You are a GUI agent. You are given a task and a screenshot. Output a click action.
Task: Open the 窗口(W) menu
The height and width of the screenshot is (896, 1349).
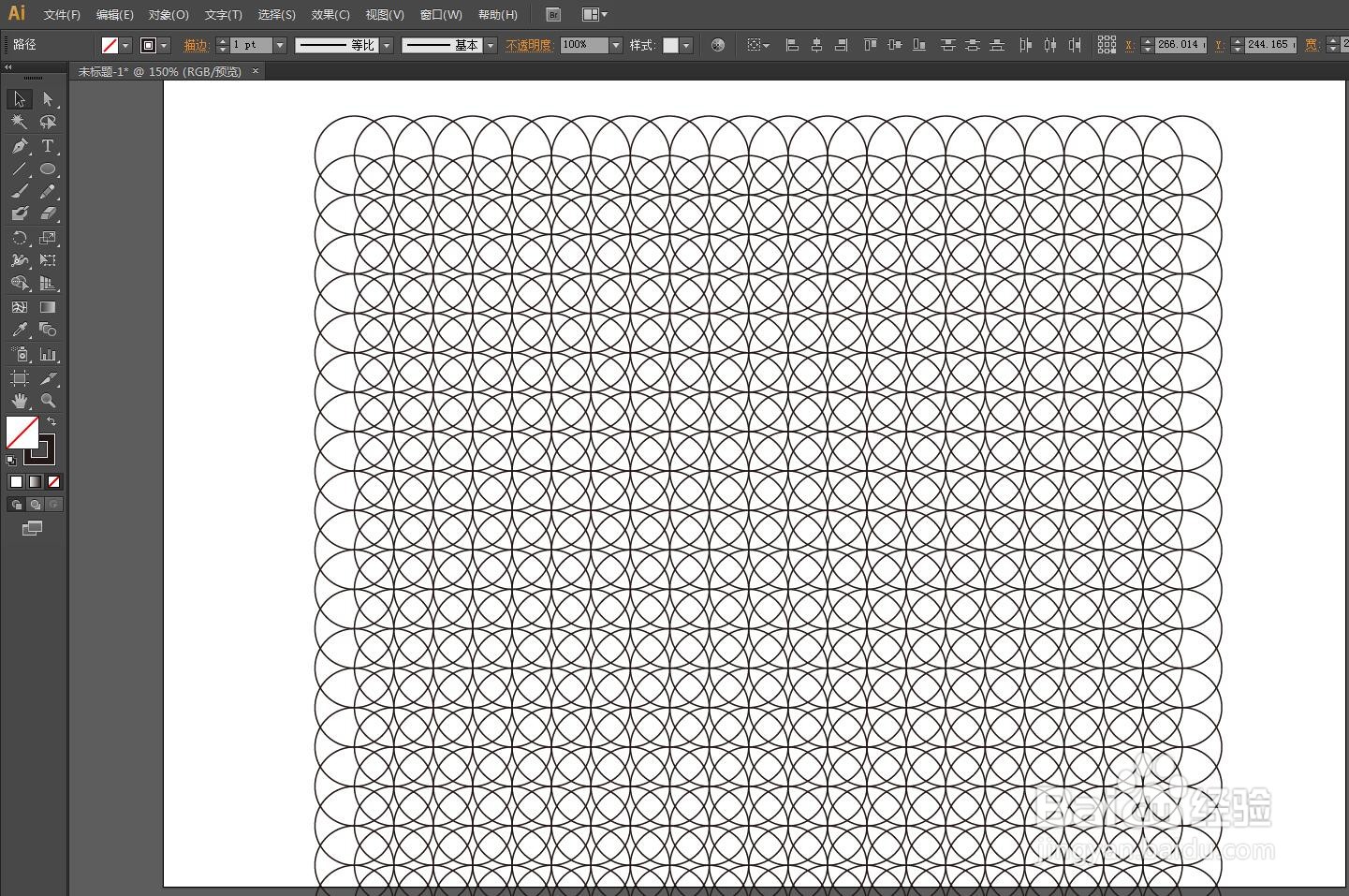[x=441, y=15]
